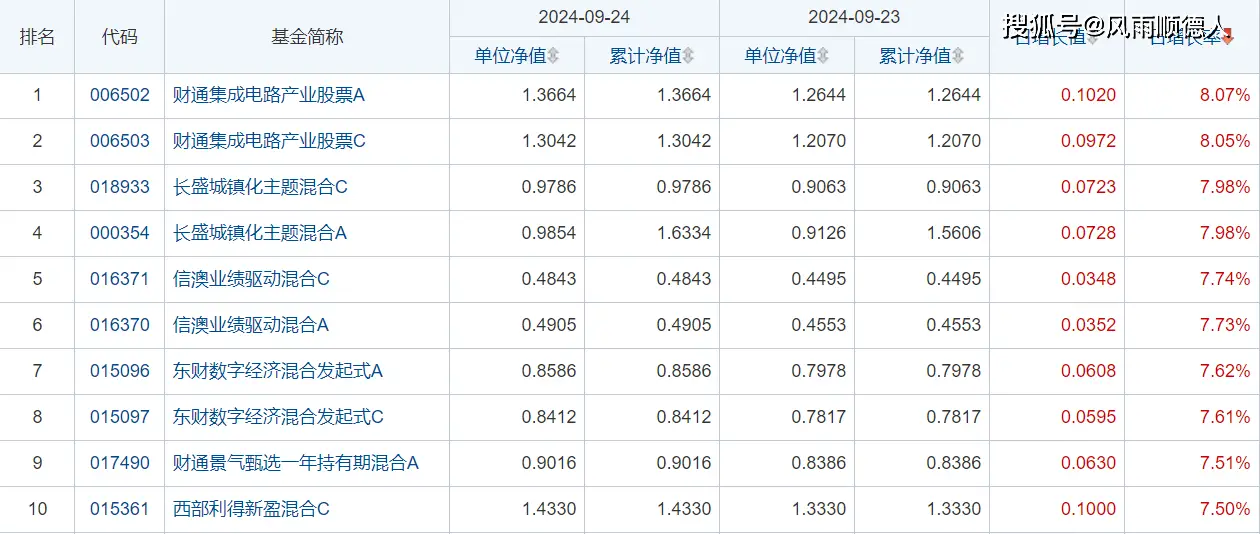Click the 2024-09-23 date header
Image resolution: width=1260 pixels, height=534 pixels.
coord(854,18)
